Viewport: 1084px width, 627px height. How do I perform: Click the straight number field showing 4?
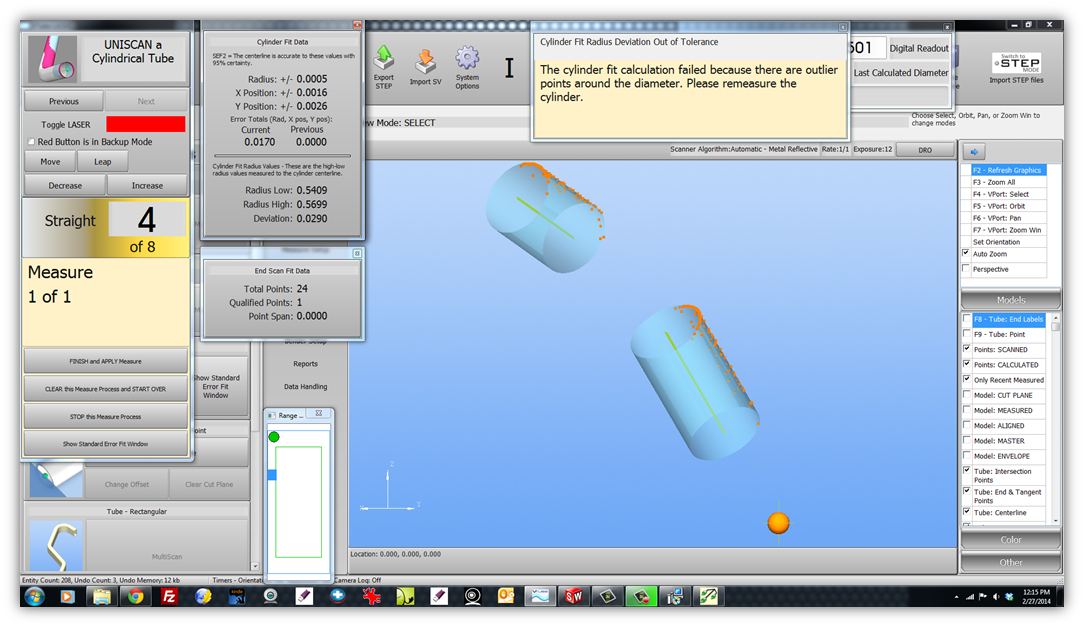[x=146, y=219]
